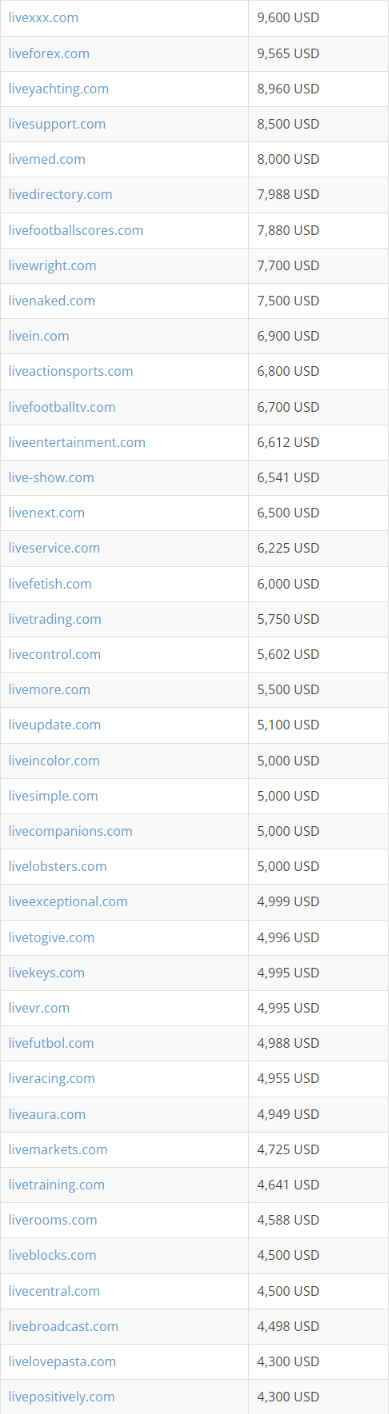Click the livewright.com domain
Image resolution: width=389 pixels, height=1414 pixels.
point(52,265)
